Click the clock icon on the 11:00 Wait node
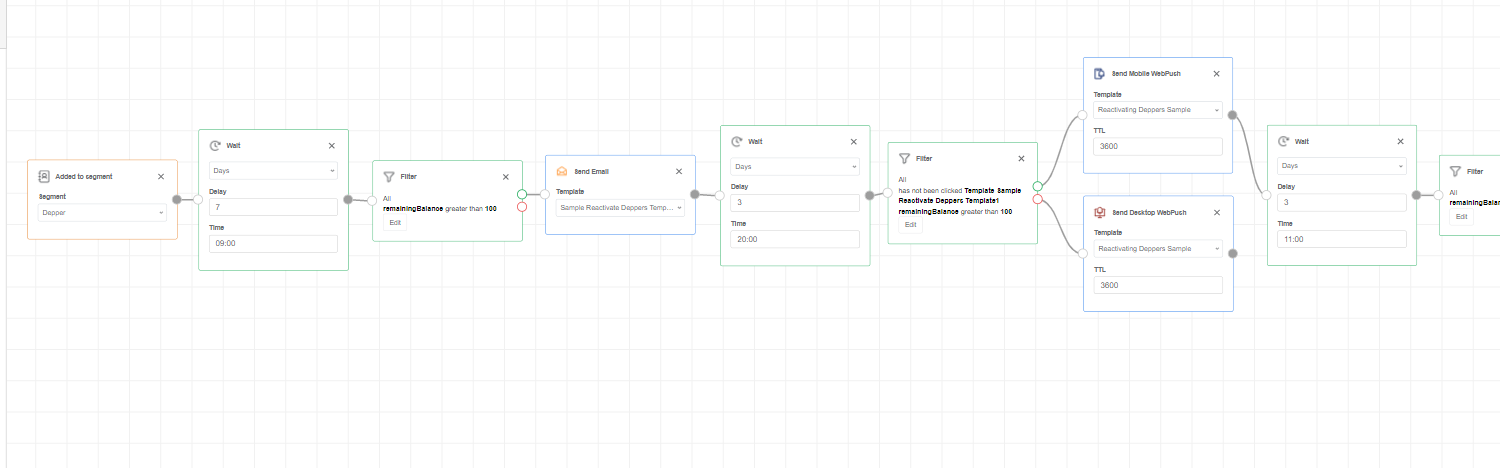This screenshot has width=1500, height=468. coord(1283,141)
